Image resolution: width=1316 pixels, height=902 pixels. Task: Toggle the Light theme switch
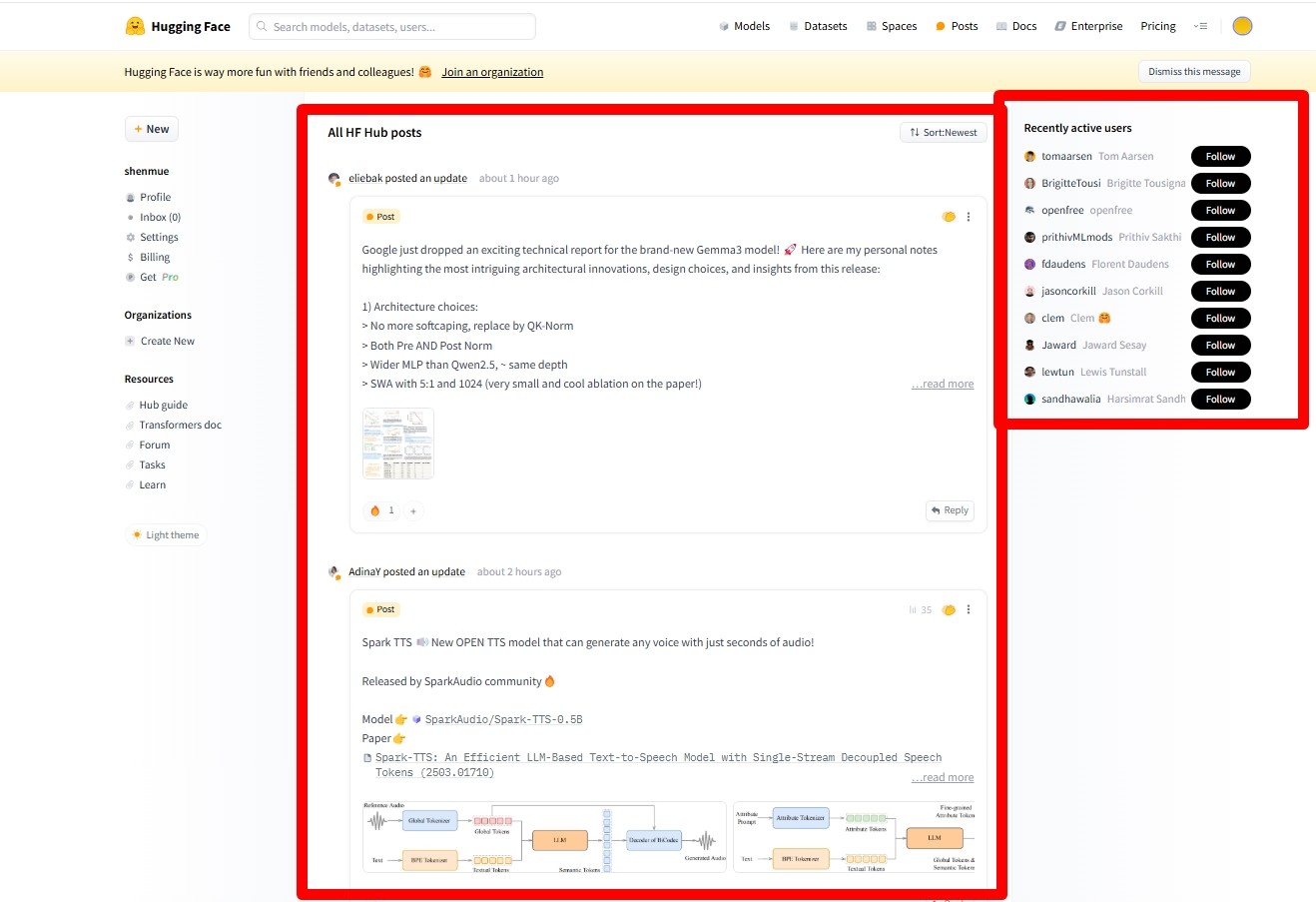[x=166, y=535]
